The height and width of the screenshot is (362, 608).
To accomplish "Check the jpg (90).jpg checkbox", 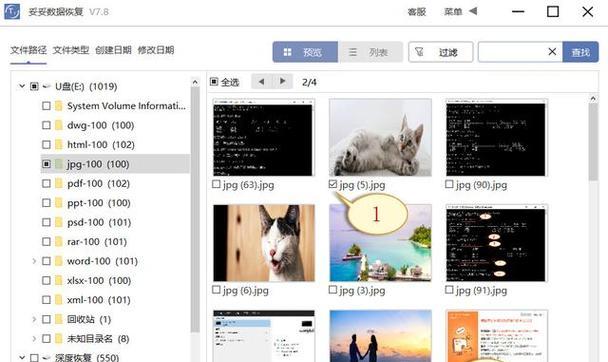I will (449, 184).
